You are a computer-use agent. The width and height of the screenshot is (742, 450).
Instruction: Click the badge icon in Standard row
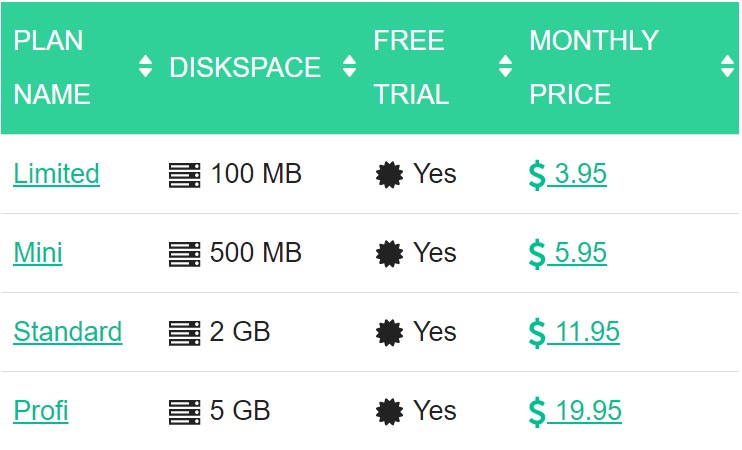coord(389,332)
